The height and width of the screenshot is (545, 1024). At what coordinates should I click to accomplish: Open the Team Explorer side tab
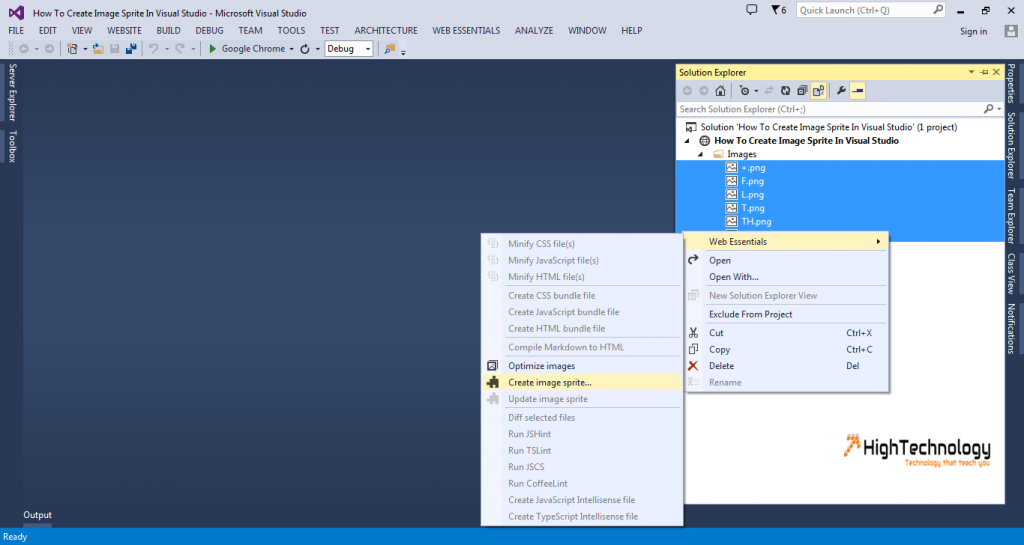[x=1011, y=215]
